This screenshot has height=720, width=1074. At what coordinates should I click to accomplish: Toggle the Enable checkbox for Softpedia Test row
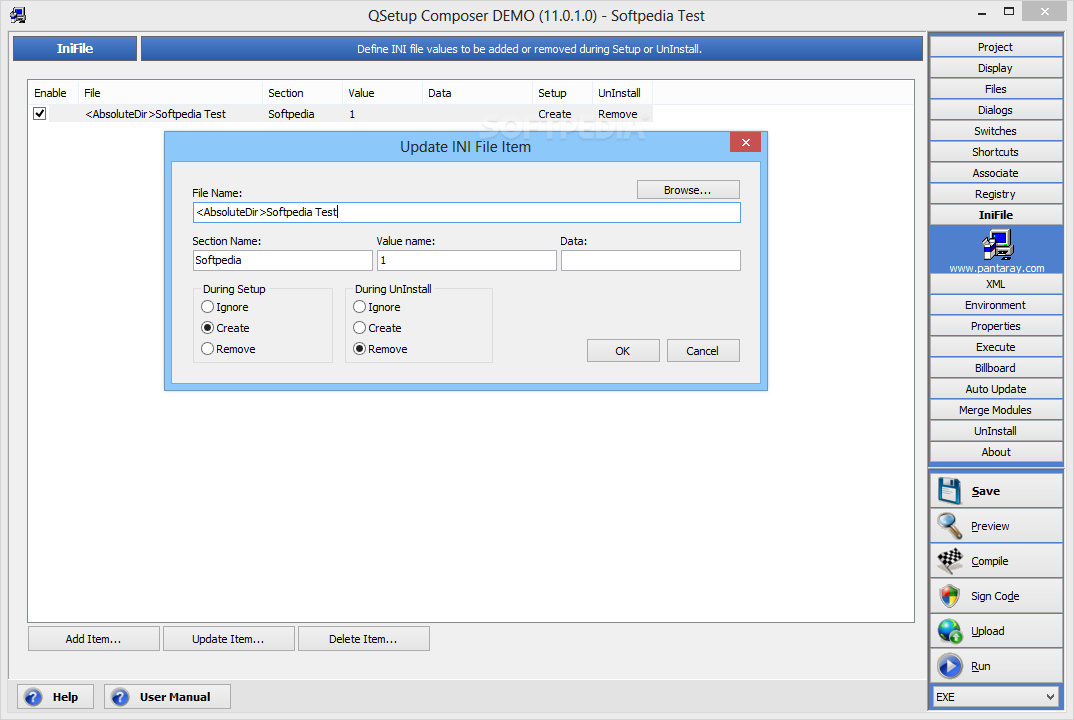[x=40, y=114]
